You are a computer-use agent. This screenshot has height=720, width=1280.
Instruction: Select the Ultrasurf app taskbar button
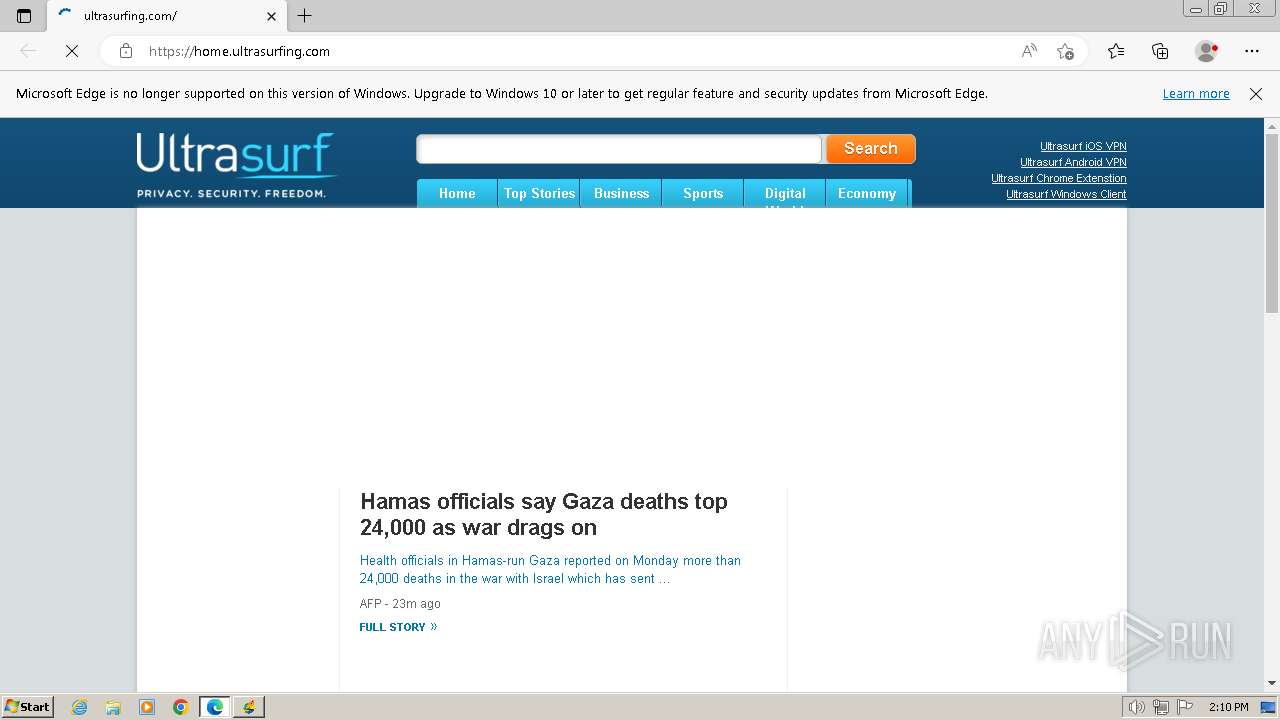pos(249,707)
